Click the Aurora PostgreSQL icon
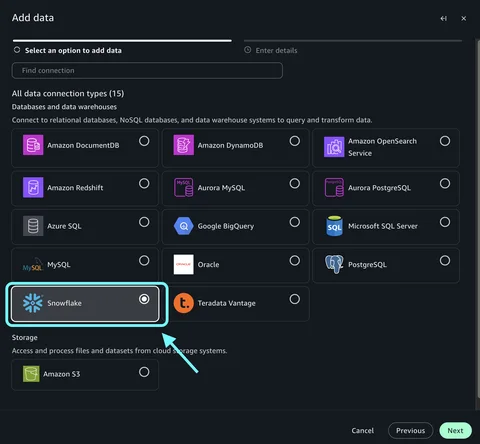The image size is (480, 444). (x=334, y=187)
